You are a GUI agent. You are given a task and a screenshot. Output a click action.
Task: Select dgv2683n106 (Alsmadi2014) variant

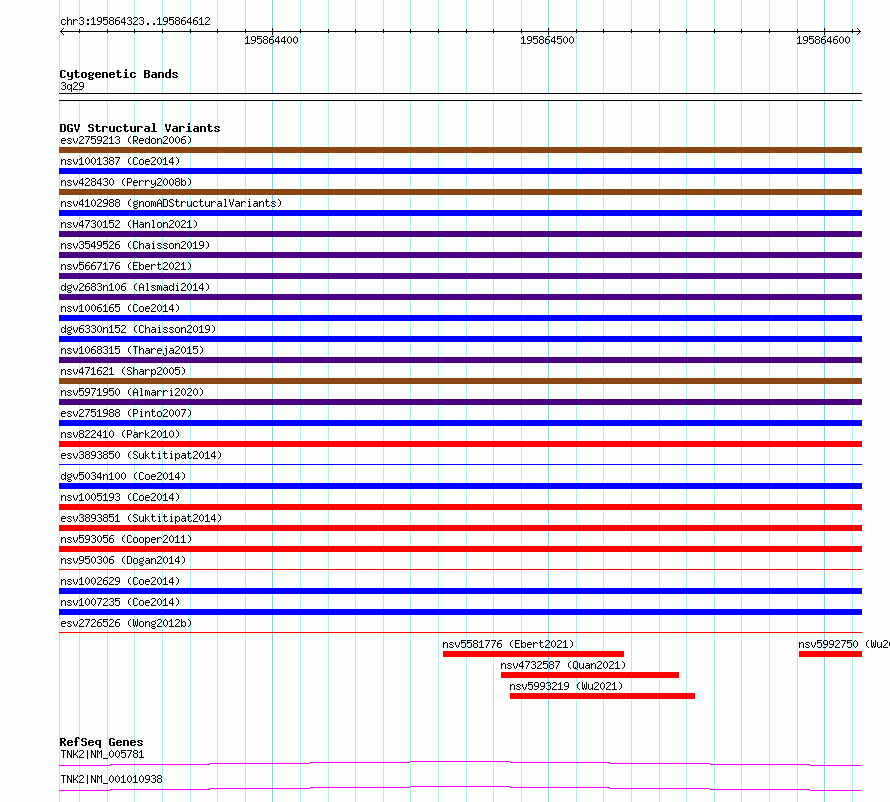pos(135,287)
